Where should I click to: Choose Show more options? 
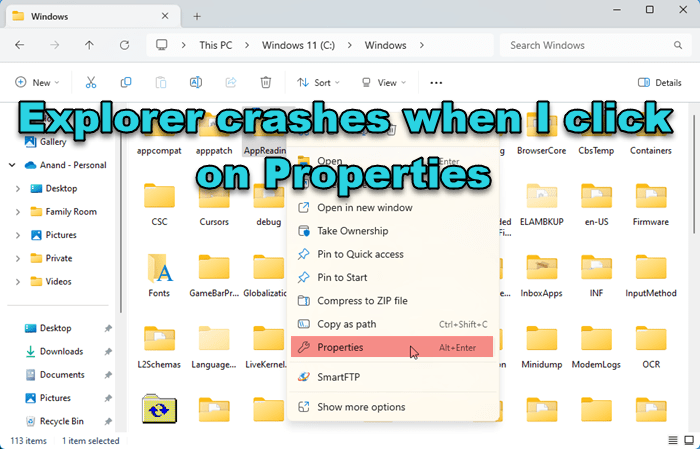click(392, 407)
